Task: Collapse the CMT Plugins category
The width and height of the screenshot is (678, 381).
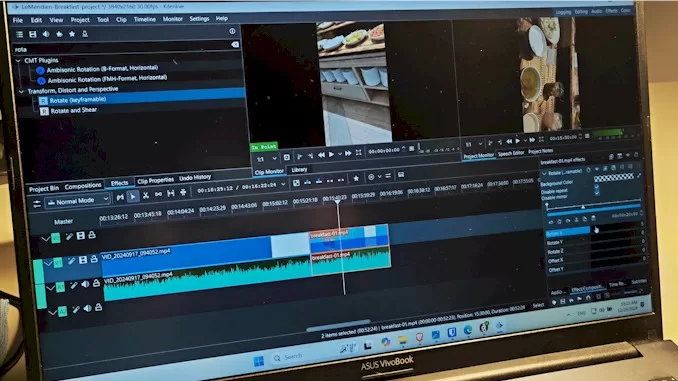Action: (x=18, y=61)
